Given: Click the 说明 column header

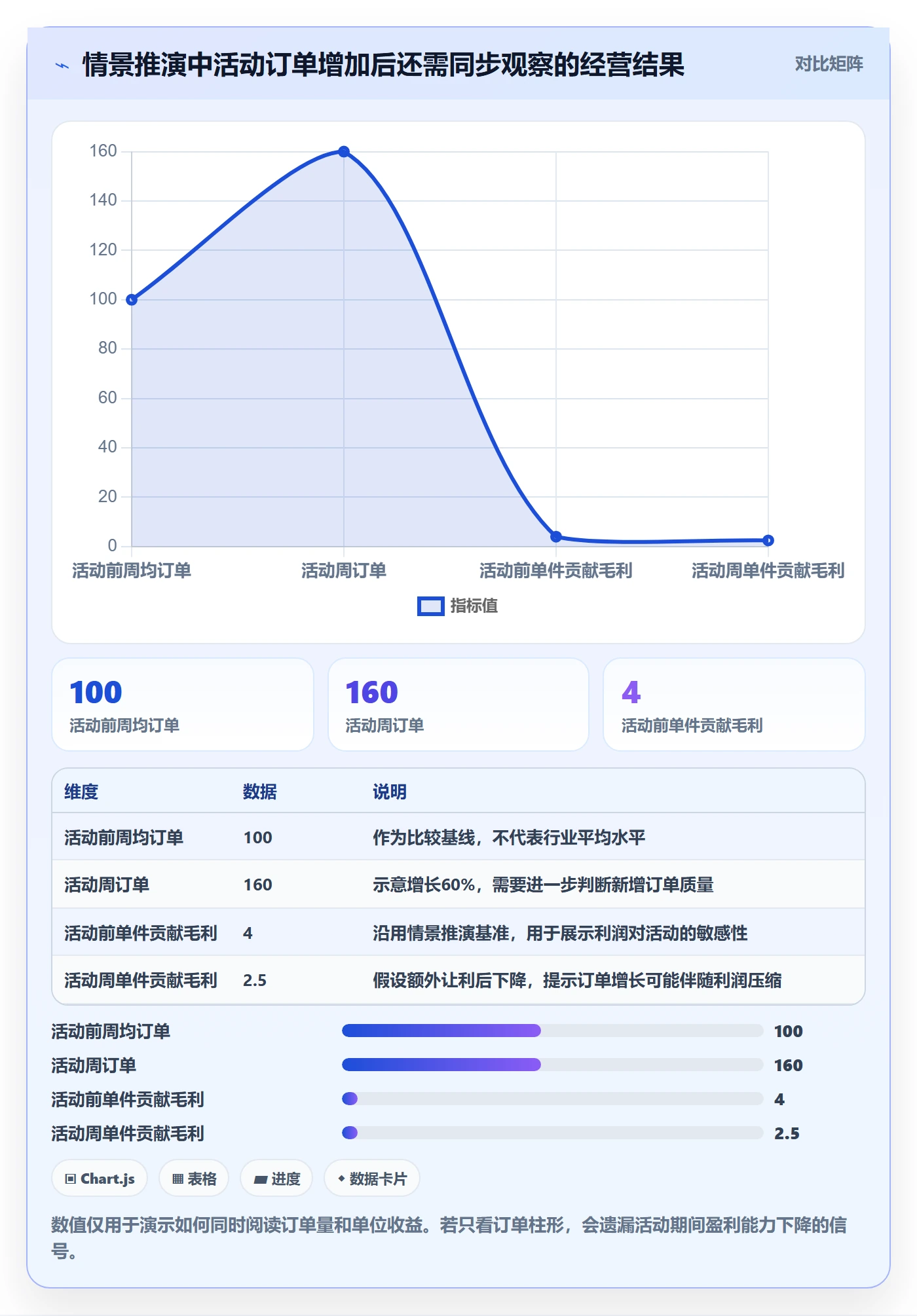Looking at the screenshot, I should pos(390,792).
